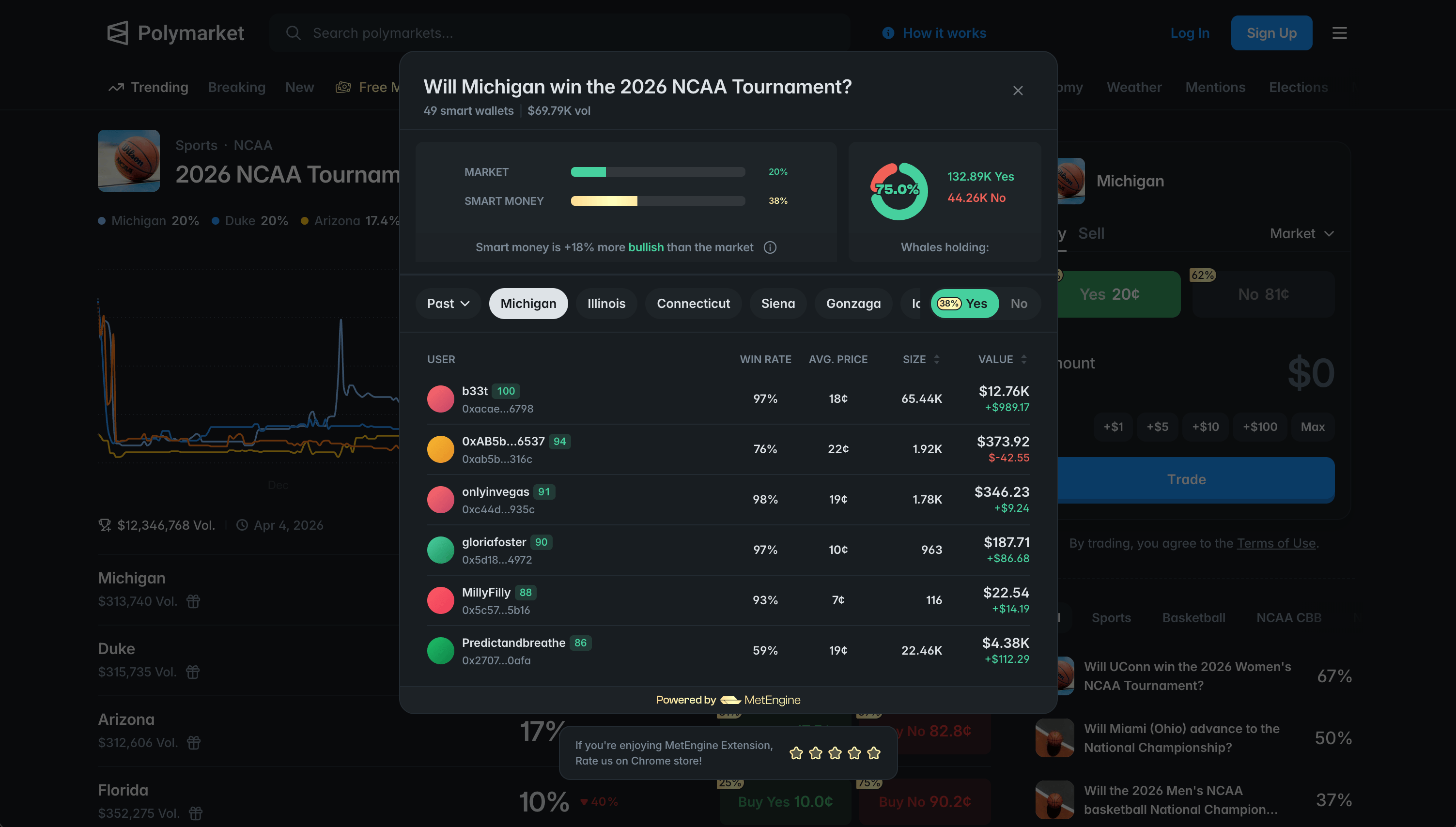Click gift icon next to Florida volume
The width and height of the screenshot is (1456, 827).
coord(195,813)
